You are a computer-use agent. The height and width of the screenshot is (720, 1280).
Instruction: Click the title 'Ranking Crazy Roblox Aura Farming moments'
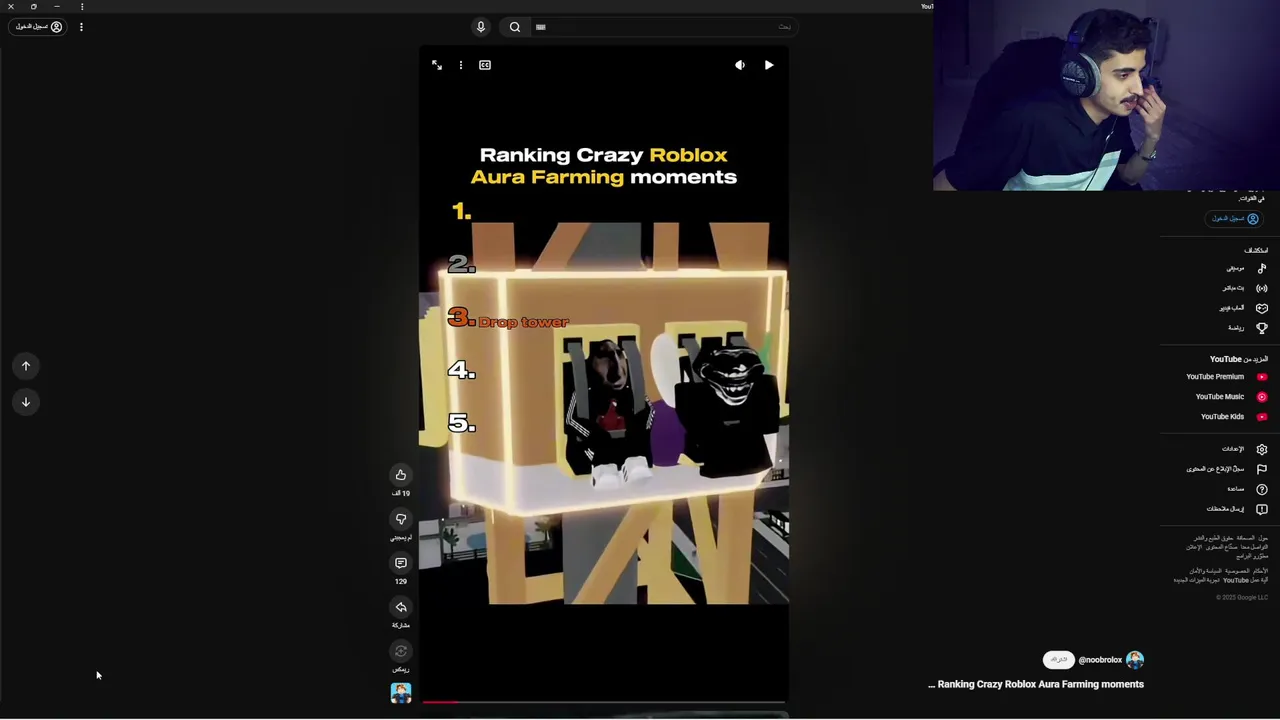click(x=1040, y=685)
